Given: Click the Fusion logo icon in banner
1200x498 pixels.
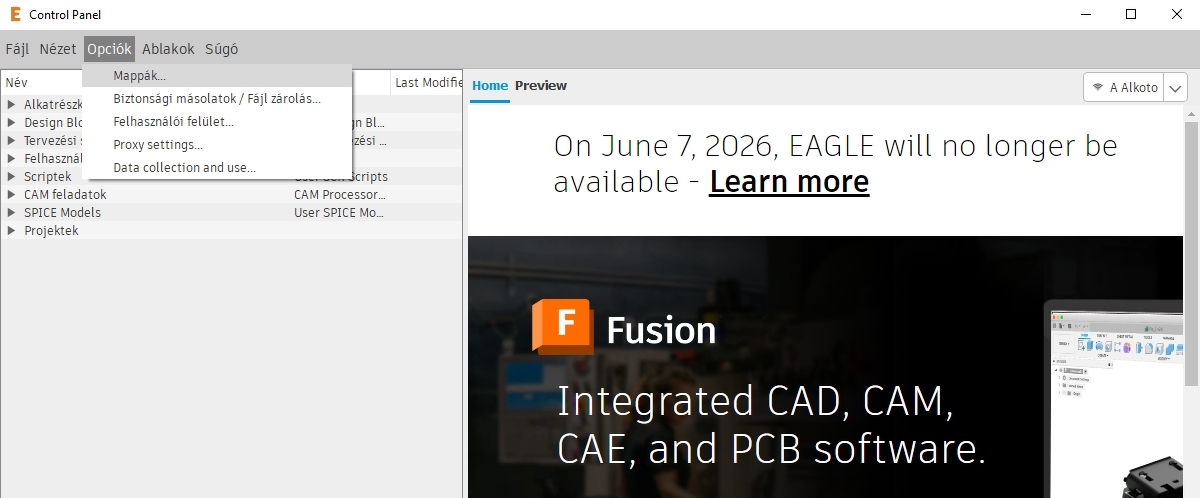Looking at the screenshot, I should pyautogui.click(x=562, y=327).
